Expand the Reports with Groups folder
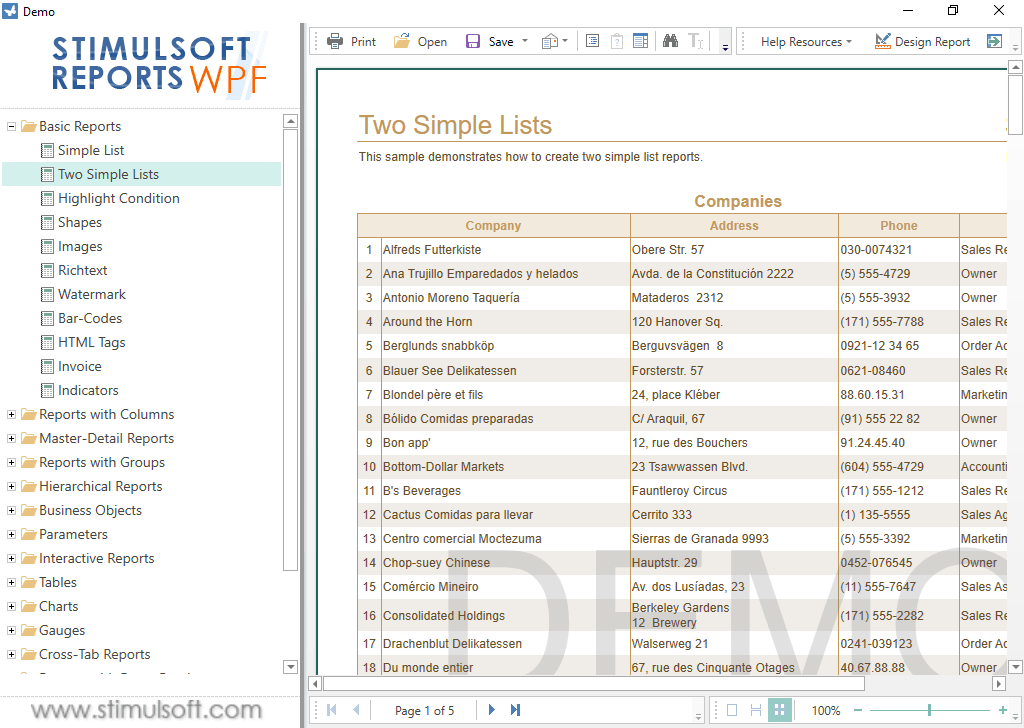The width and height of the screenshot is (1024, 728). tap(10, 462)
